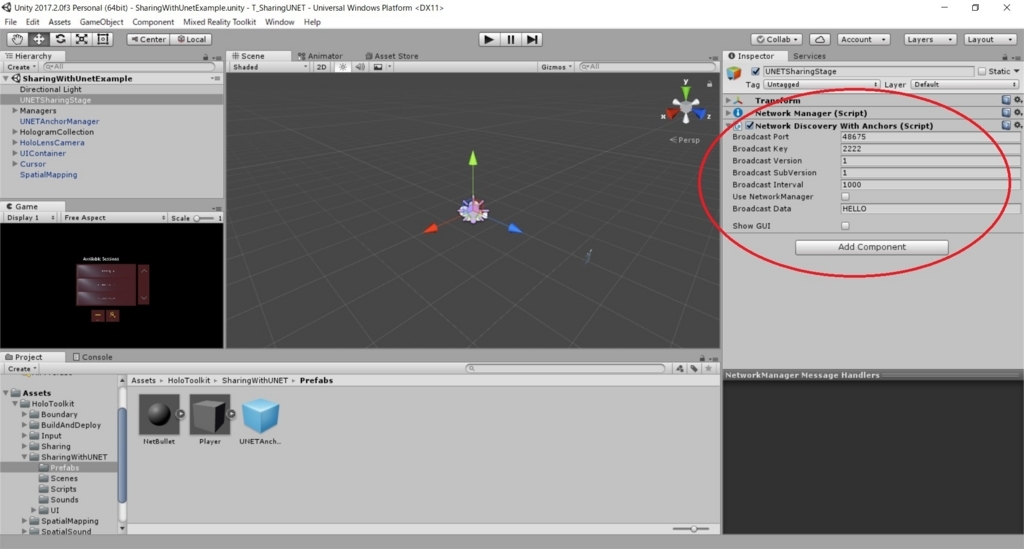The width and height of the screenshot is (1024, 549).
Task: Filter project search by label icon
Action: click(694, 368)
